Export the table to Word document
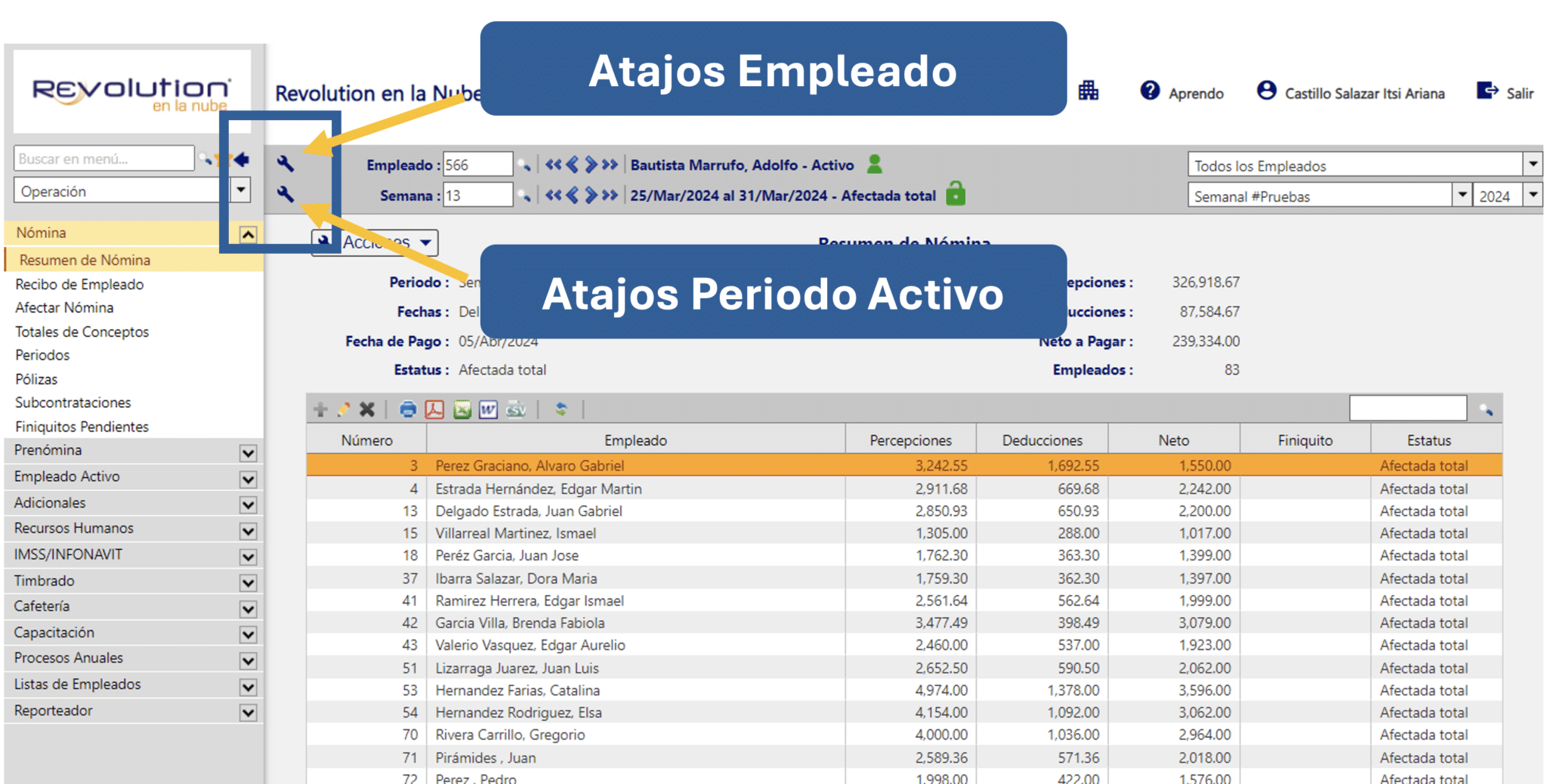 [489, 409]
